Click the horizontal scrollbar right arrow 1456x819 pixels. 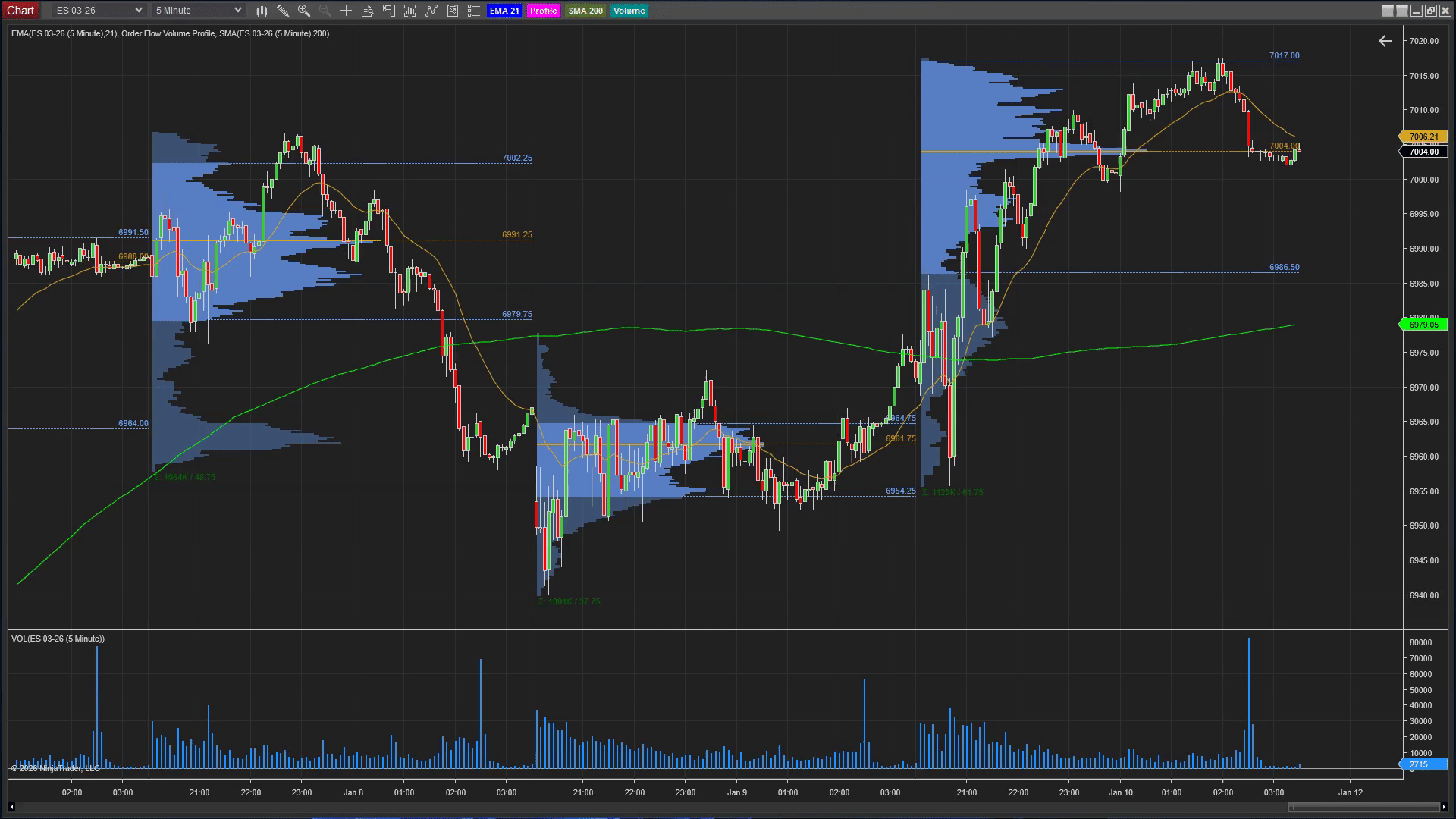(x=1443, y=806)
